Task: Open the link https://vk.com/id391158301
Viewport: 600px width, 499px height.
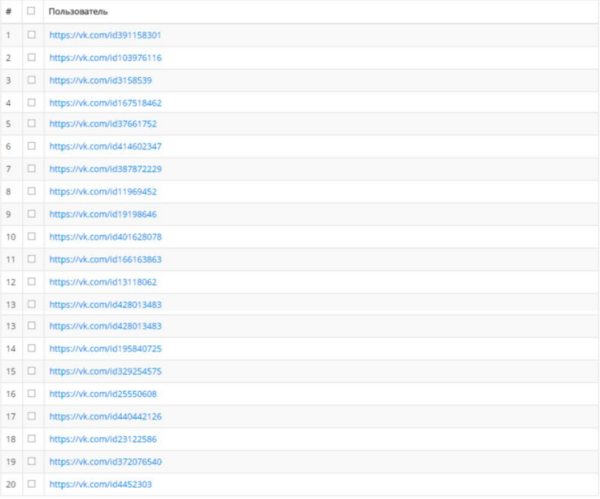Action: click(105, 35)
